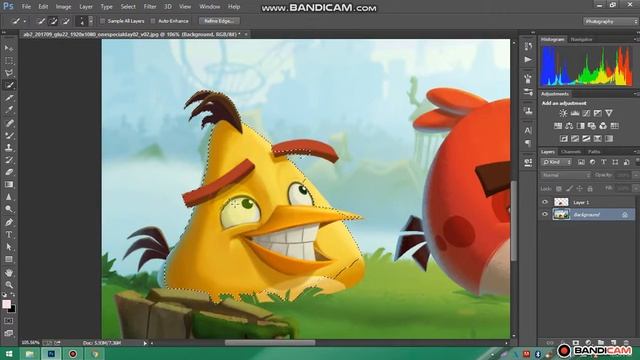The image size is (640, 360).
Task: Toggle Lock image pixels brush icon
Action: click(x=569, y=189)
